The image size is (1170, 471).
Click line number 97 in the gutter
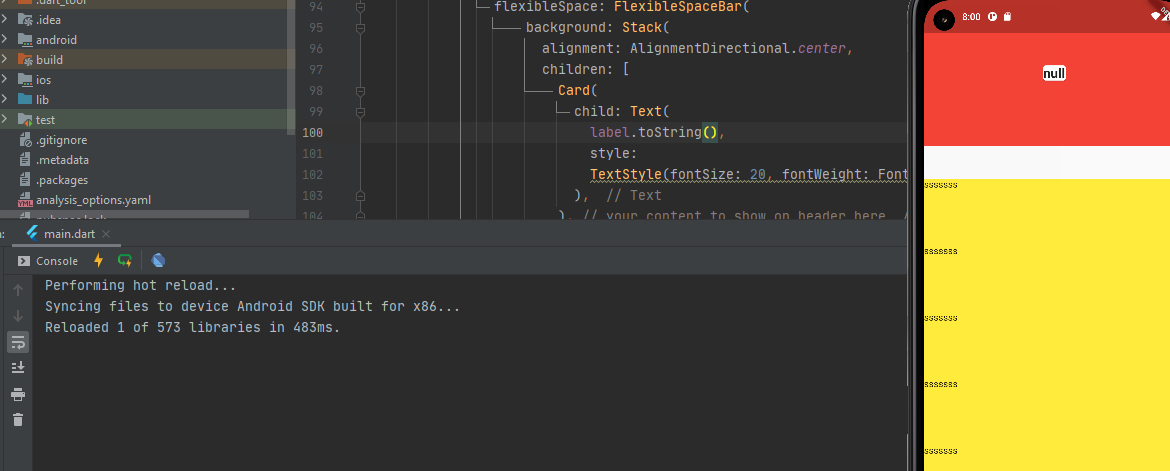tap(316, 69)
